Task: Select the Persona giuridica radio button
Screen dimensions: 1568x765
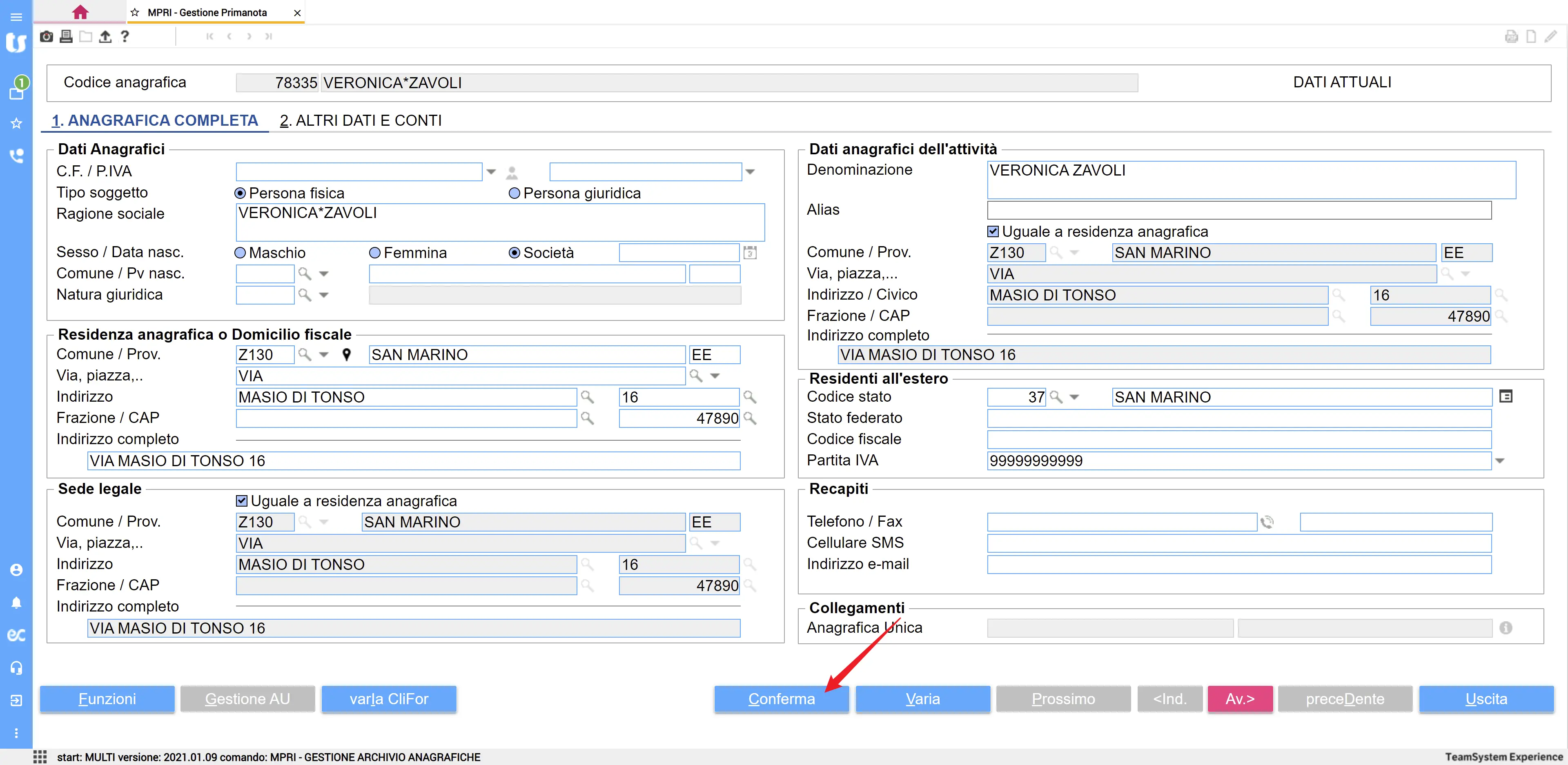Action: tap(514, 193)
